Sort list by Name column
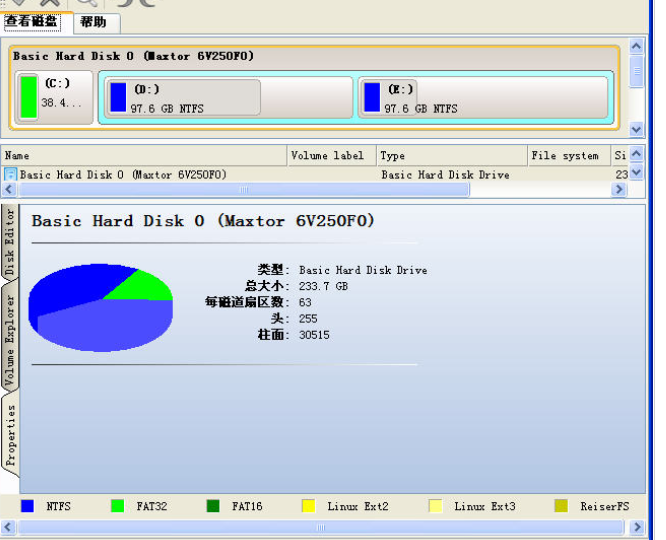Image resolution: width=666 pixels, height=540 pixels. (144, 155)
